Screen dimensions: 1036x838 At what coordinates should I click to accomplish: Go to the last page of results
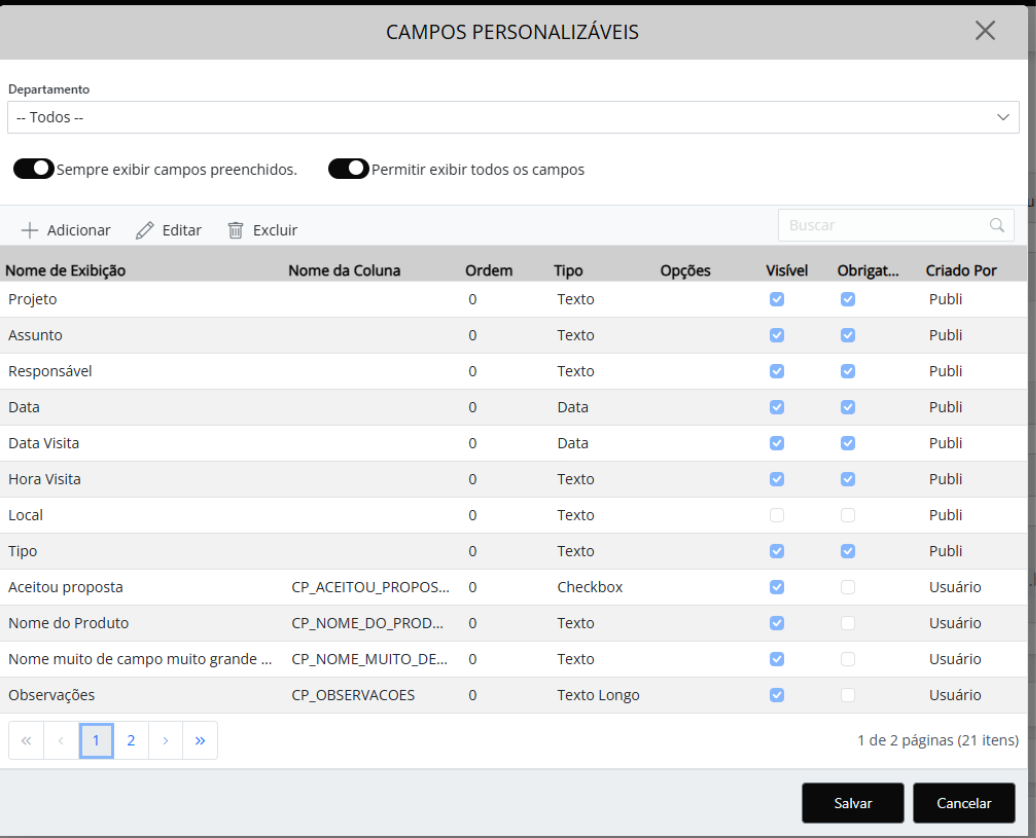[200, 741]
